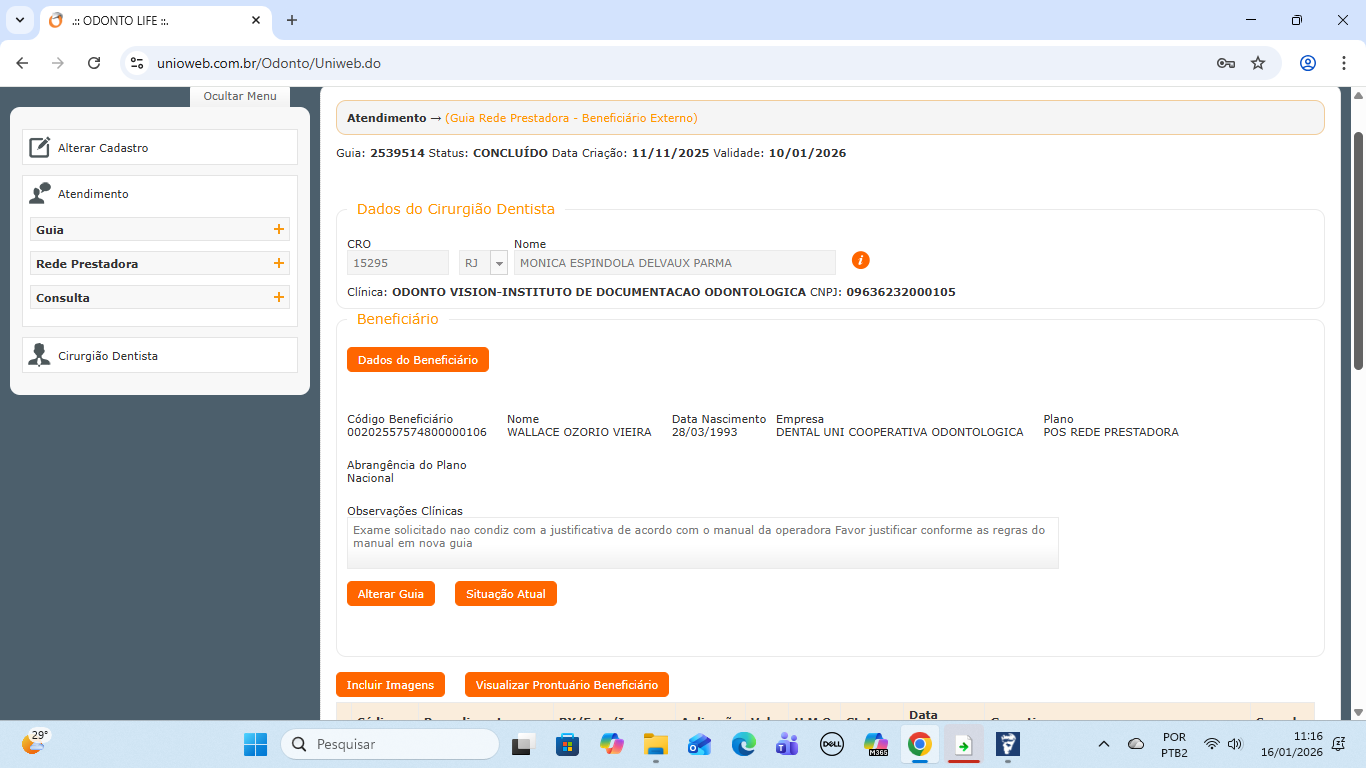View site information icon in address bar
Viewport: 1366px width, 768px height.
138,63
